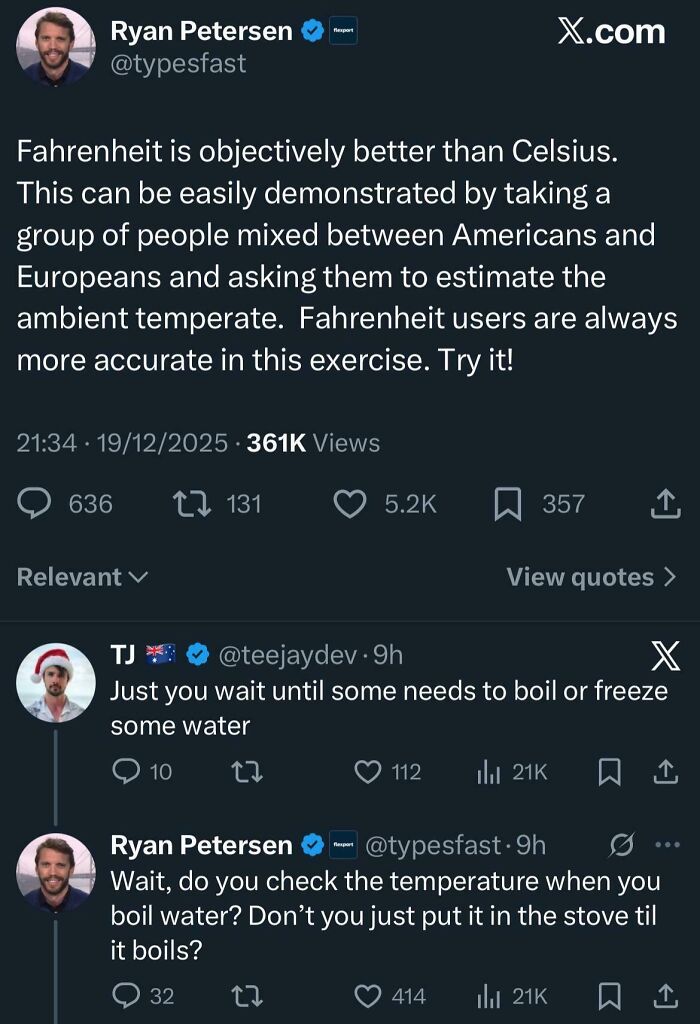Click the flexport affiliation badge

point(345,30)
